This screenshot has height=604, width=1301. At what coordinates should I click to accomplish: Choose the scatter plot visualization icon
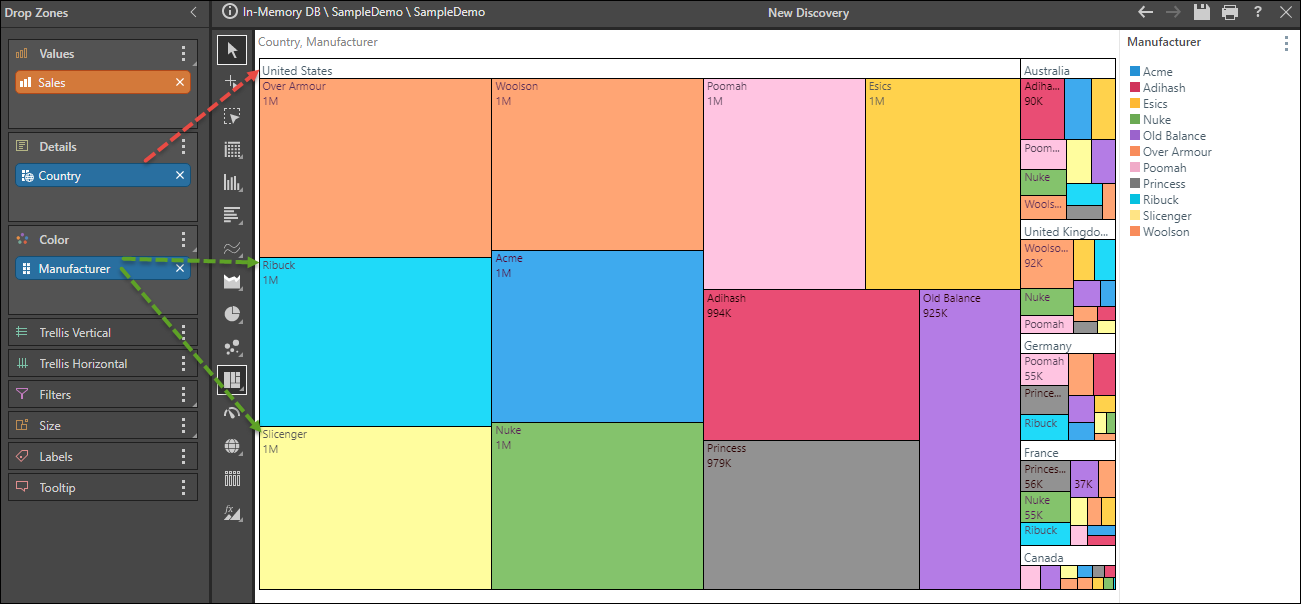(233, 347)
